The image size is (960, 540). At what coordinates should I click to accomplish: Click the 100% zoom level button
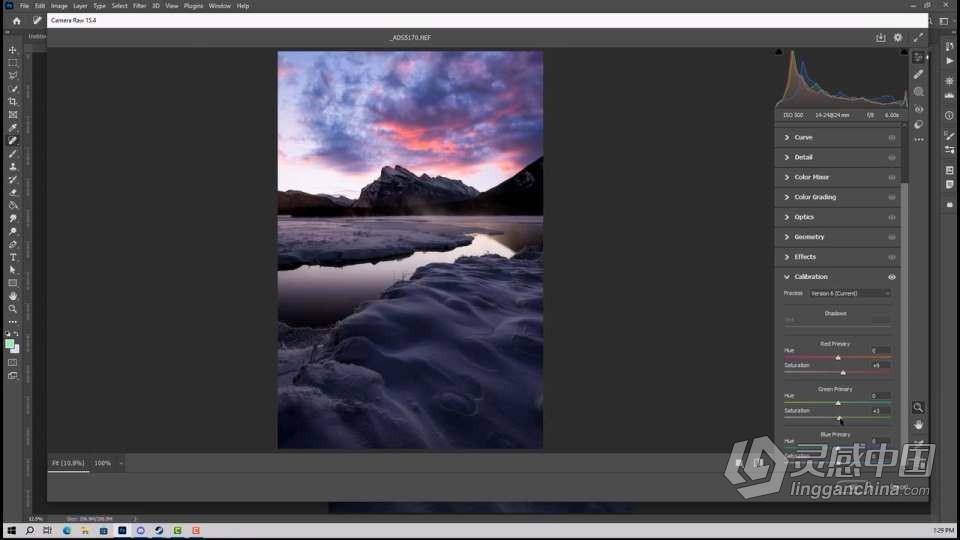coord(103,463)
